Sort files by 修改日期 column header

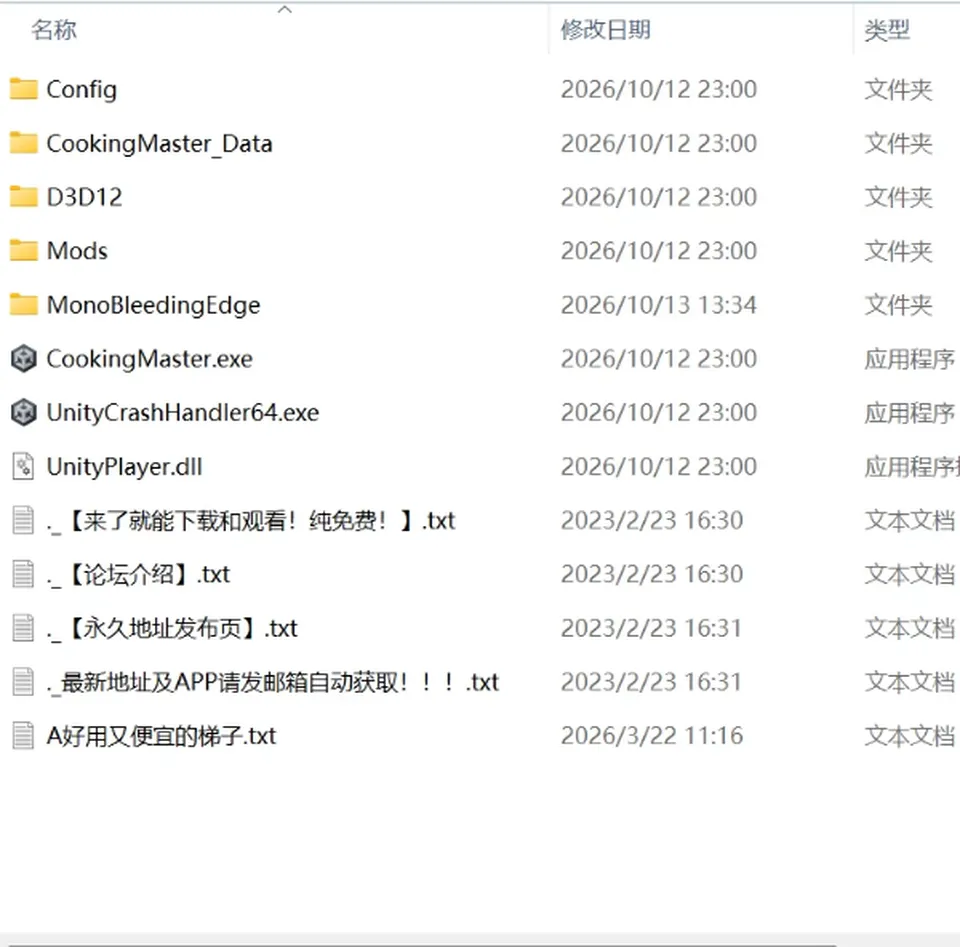[606, 29]
